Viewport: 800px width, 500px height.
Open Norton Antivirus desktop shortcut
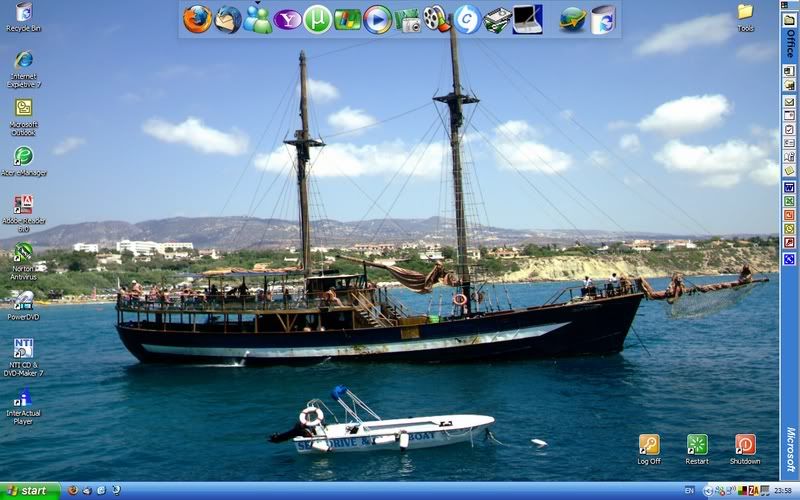point(22,253)
